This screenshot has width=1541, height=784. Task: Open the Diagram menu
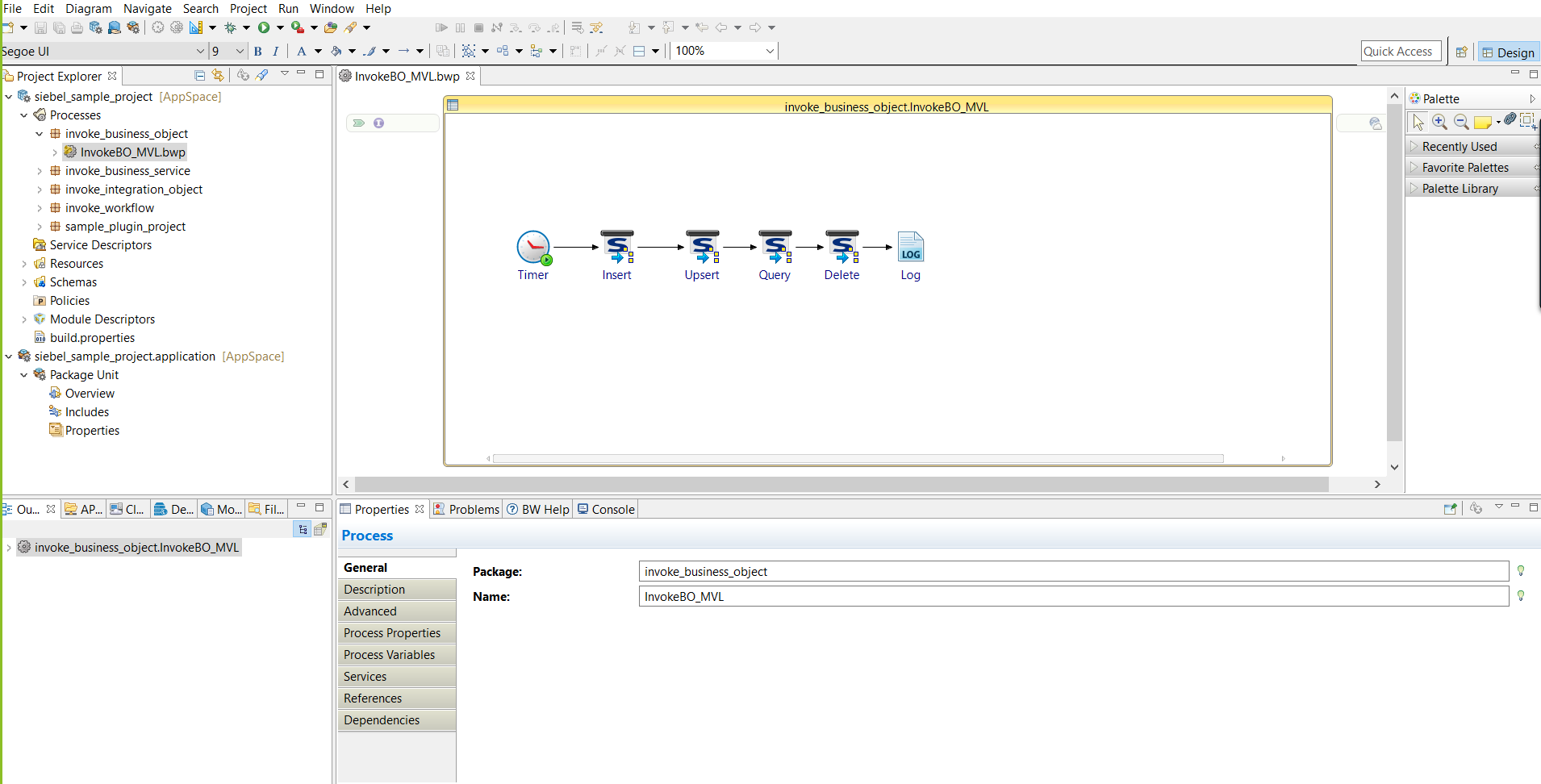pos(89,8)
